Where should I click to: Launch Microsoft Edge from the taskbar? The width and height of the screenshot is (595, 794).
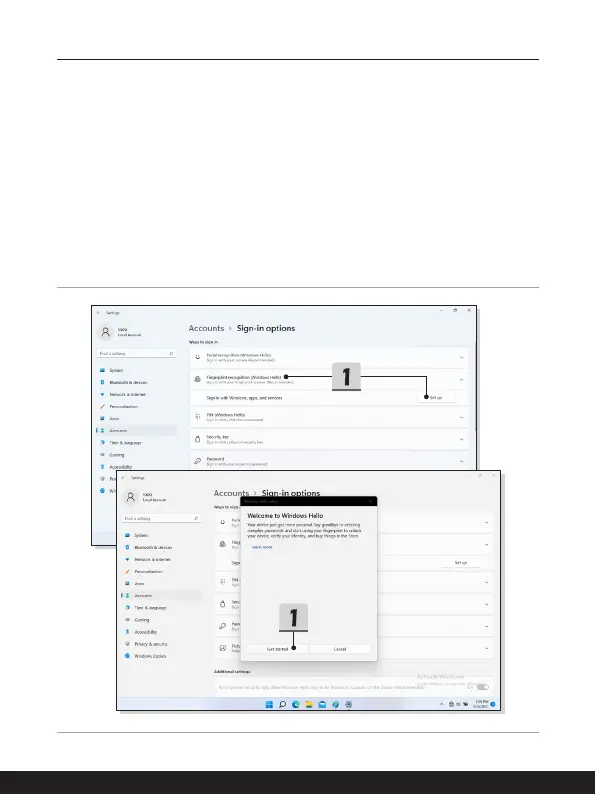coord(296,704)
